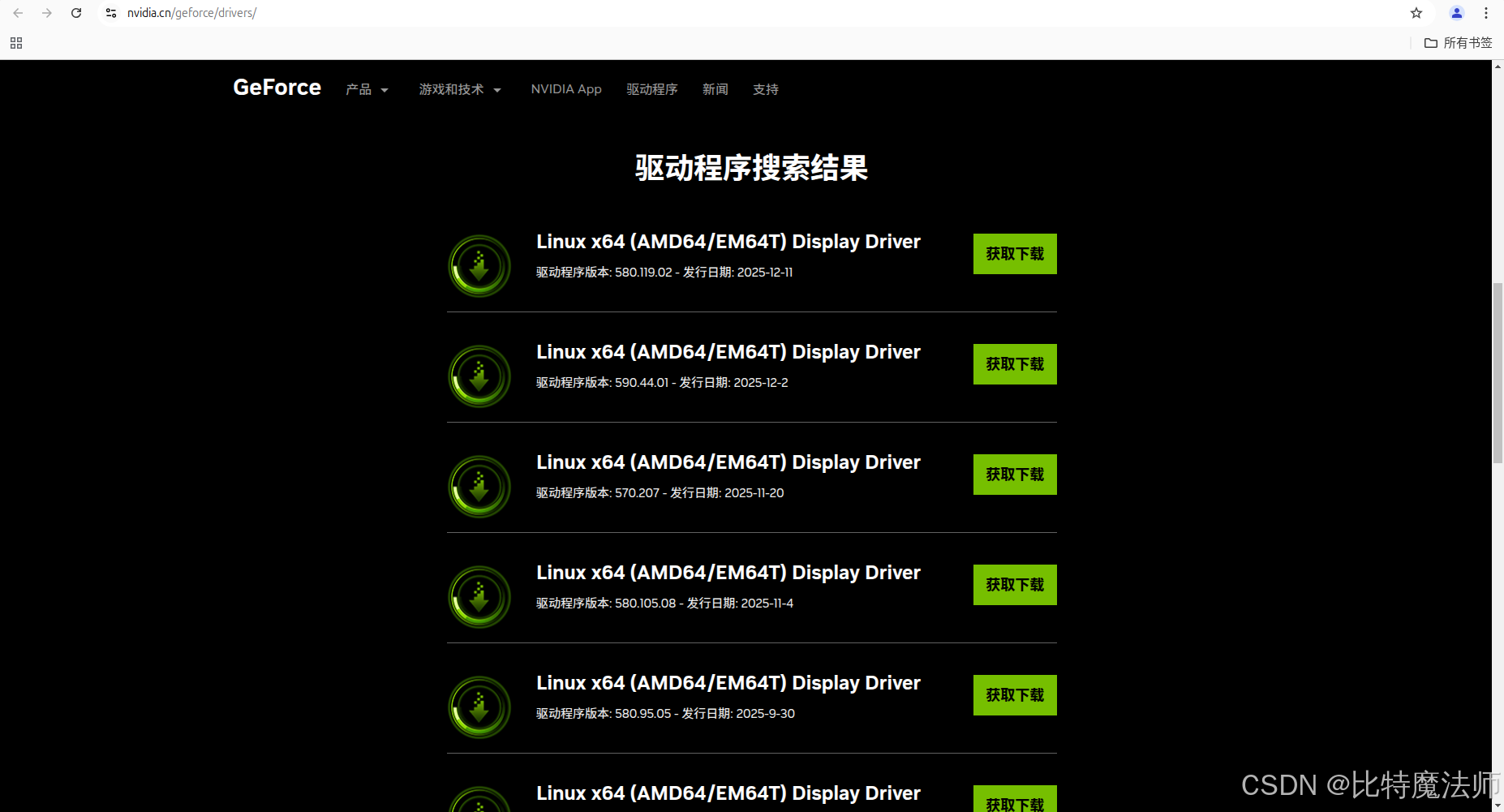Open driver title dated 2025-11-20
The height and width of the screenshot is (812, 1504).
(728, 462)
